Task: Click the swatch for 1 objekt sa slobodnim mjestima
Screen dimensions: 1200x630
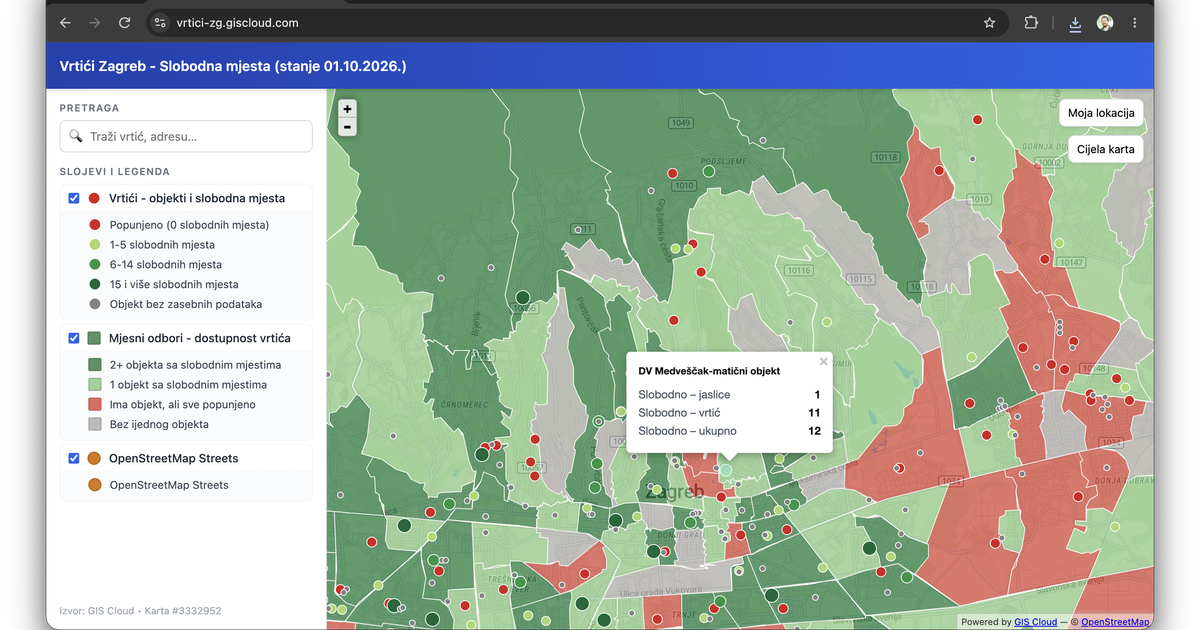Action: [x=95, y=385]
